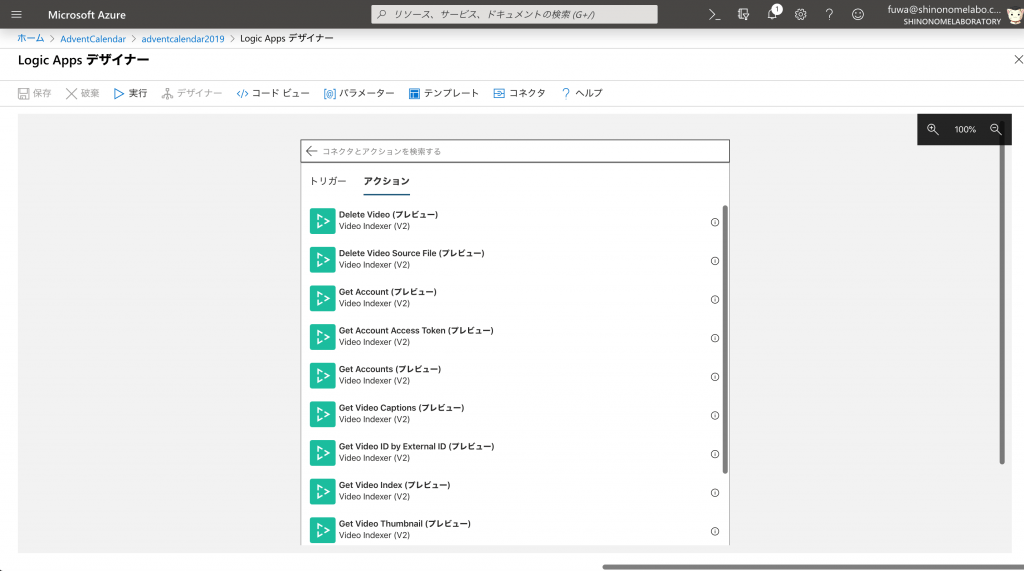The width and height of the screenshot is (1024, 571).
Task: Open the account avatar menu
Action: pyautogui.click(x=1015, y=14)
